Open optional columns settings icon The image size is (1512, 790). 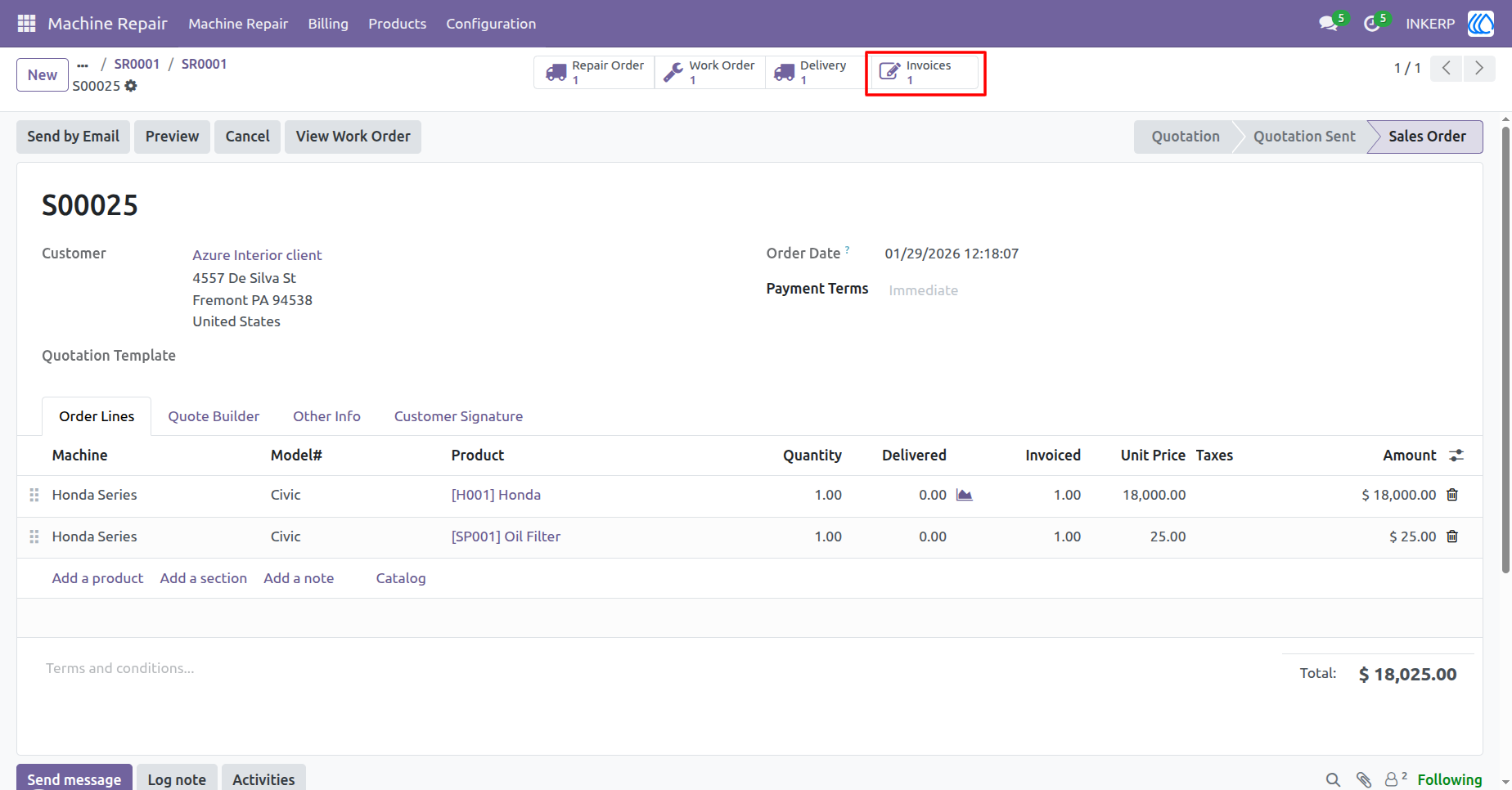click(1456, 456)
